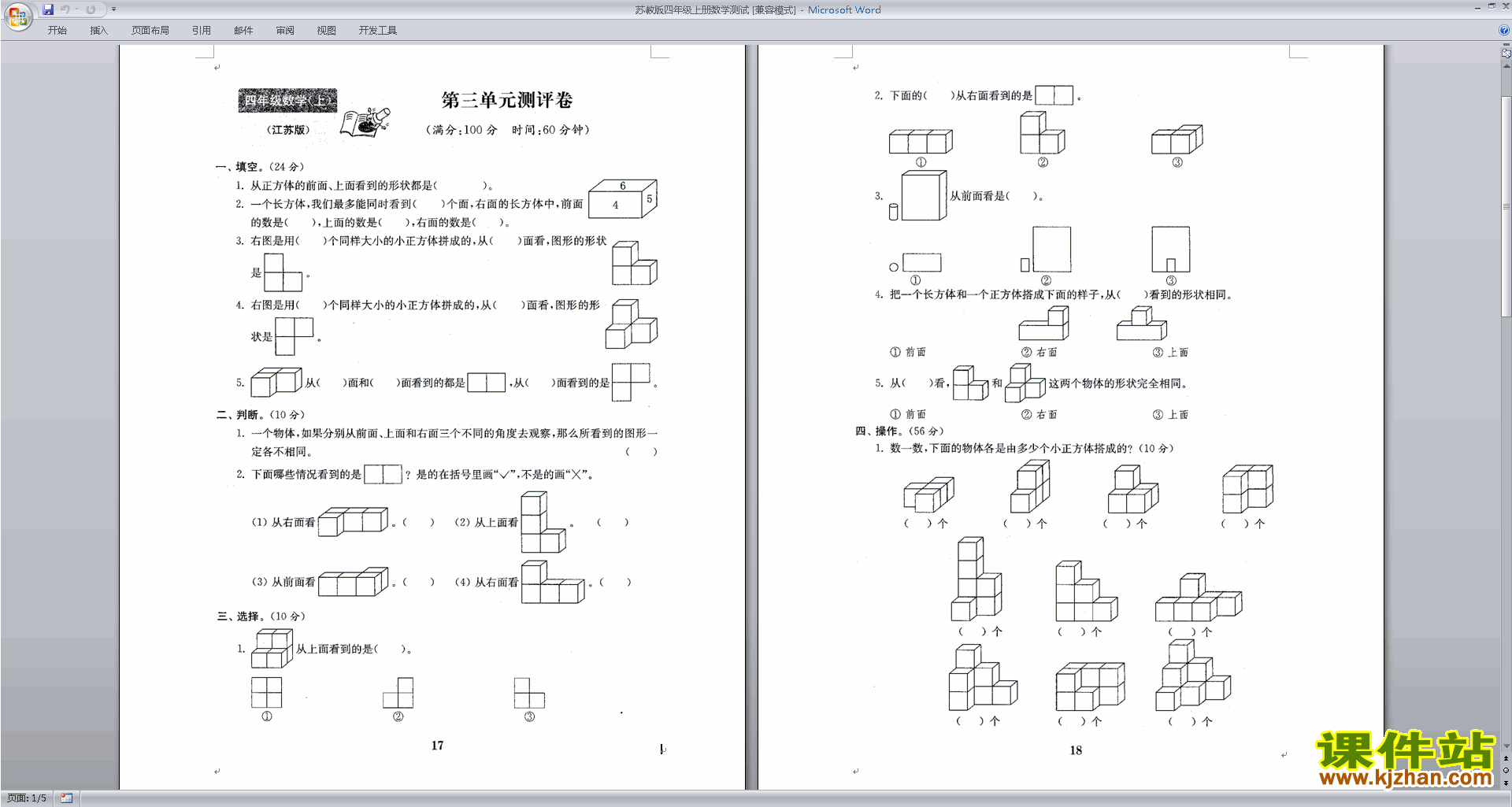Click section heading 一、填空。(24 分)
Screen dimensions: 1512x807
(x=260, y=167)
